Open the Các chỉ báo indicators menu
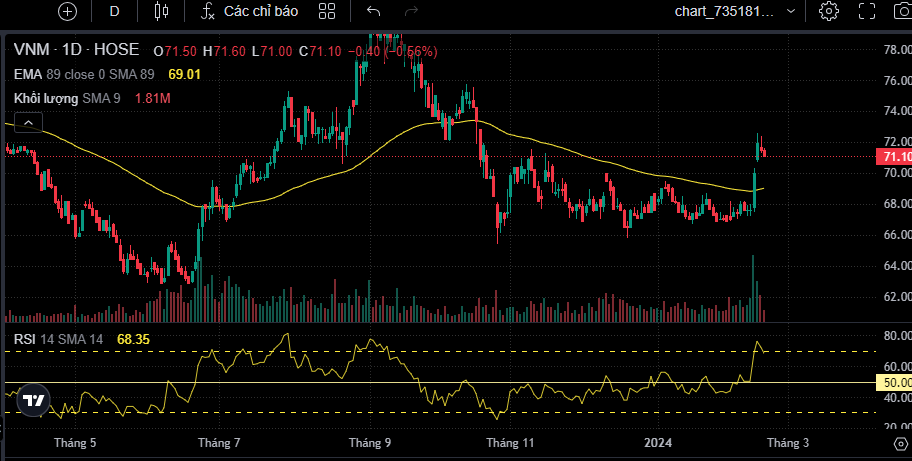Screen dimensions: 912x461 tap(250, 11)
